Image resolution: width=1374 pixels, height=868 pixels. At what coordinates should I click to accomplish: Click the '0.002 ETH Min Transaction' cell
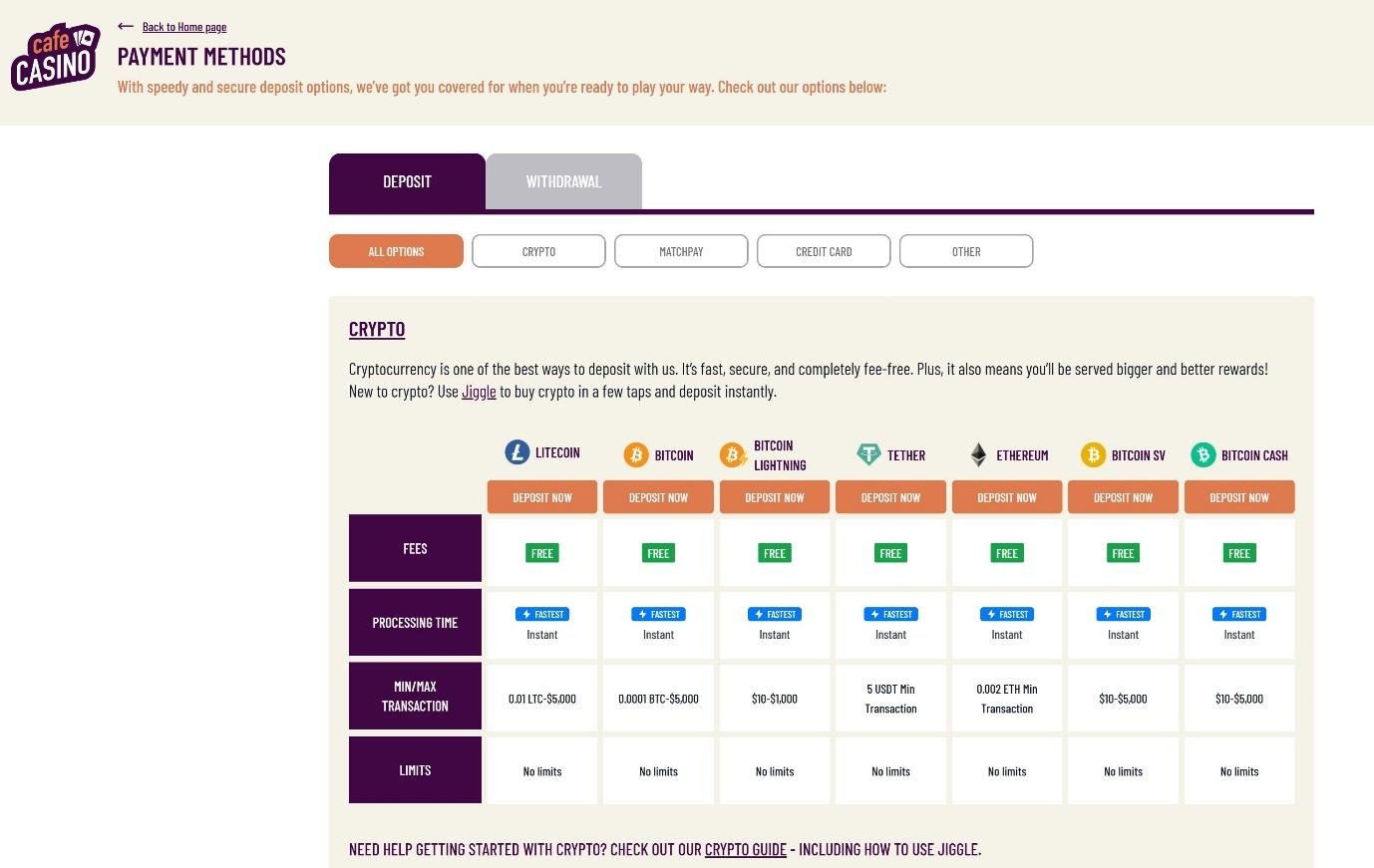pos(1007,699)
